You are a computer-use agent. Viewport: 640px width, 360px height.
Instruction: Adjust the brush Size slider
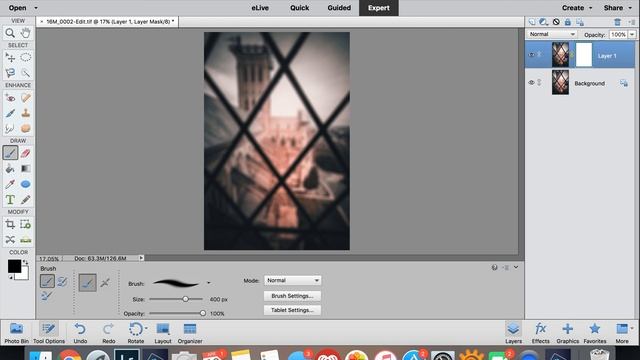coord(185,299)
